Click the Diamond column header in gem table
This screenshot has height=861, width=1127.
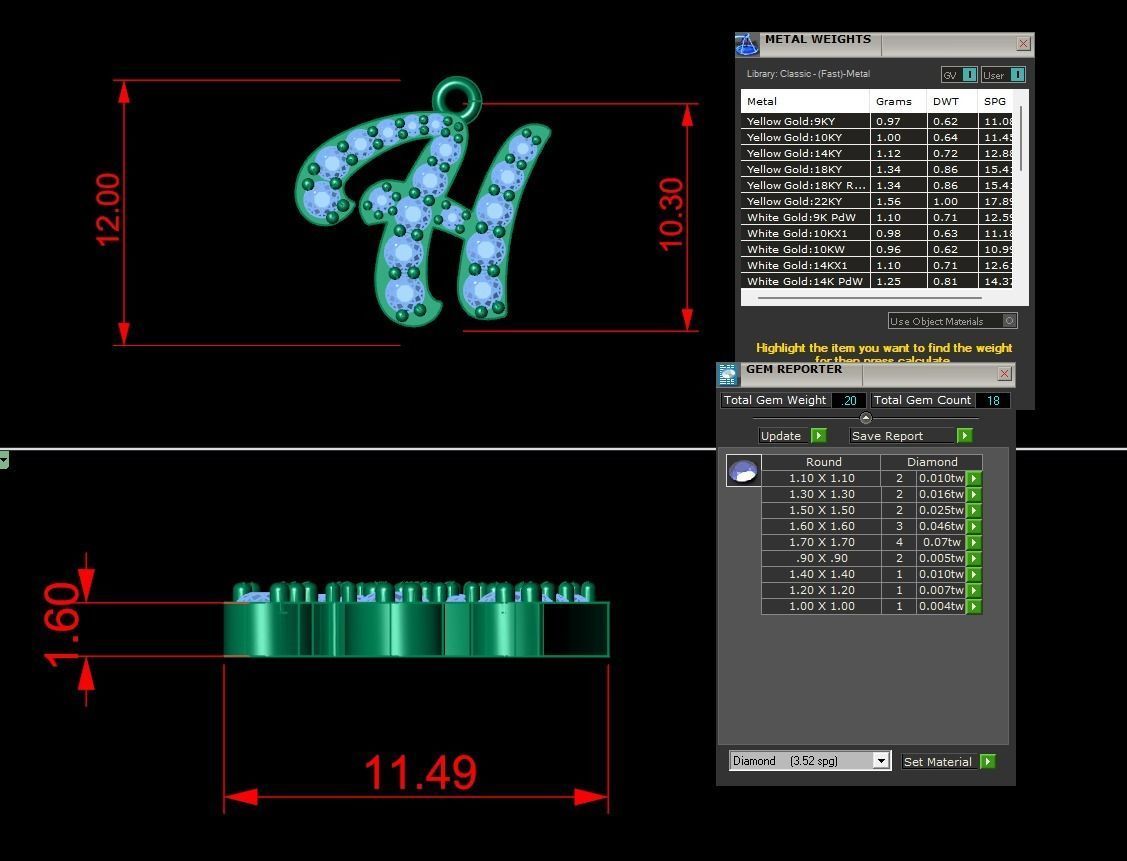click(932, 462)
